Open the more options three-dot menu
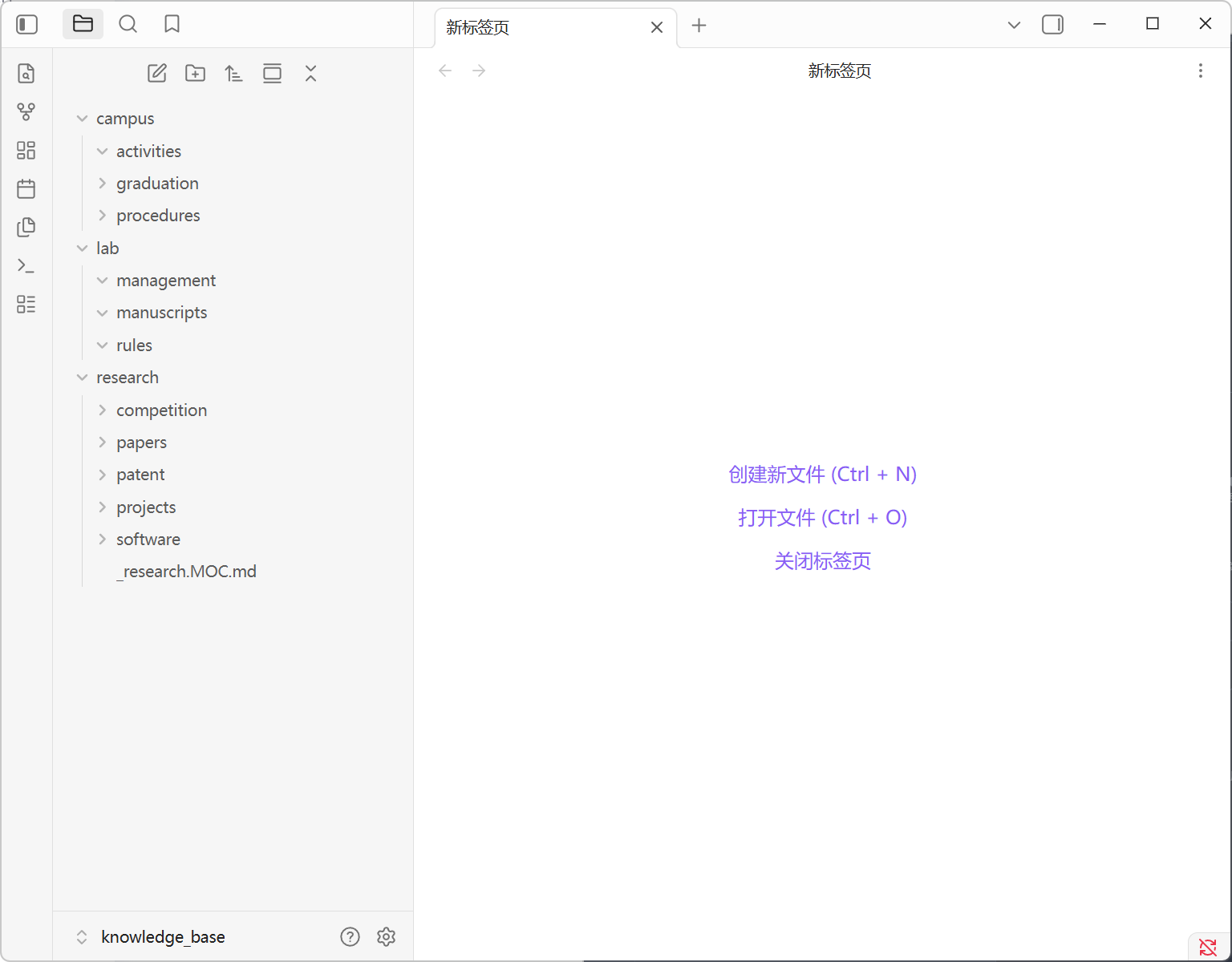Viewport: 1232px width, 962px height. click(1201, 71)
